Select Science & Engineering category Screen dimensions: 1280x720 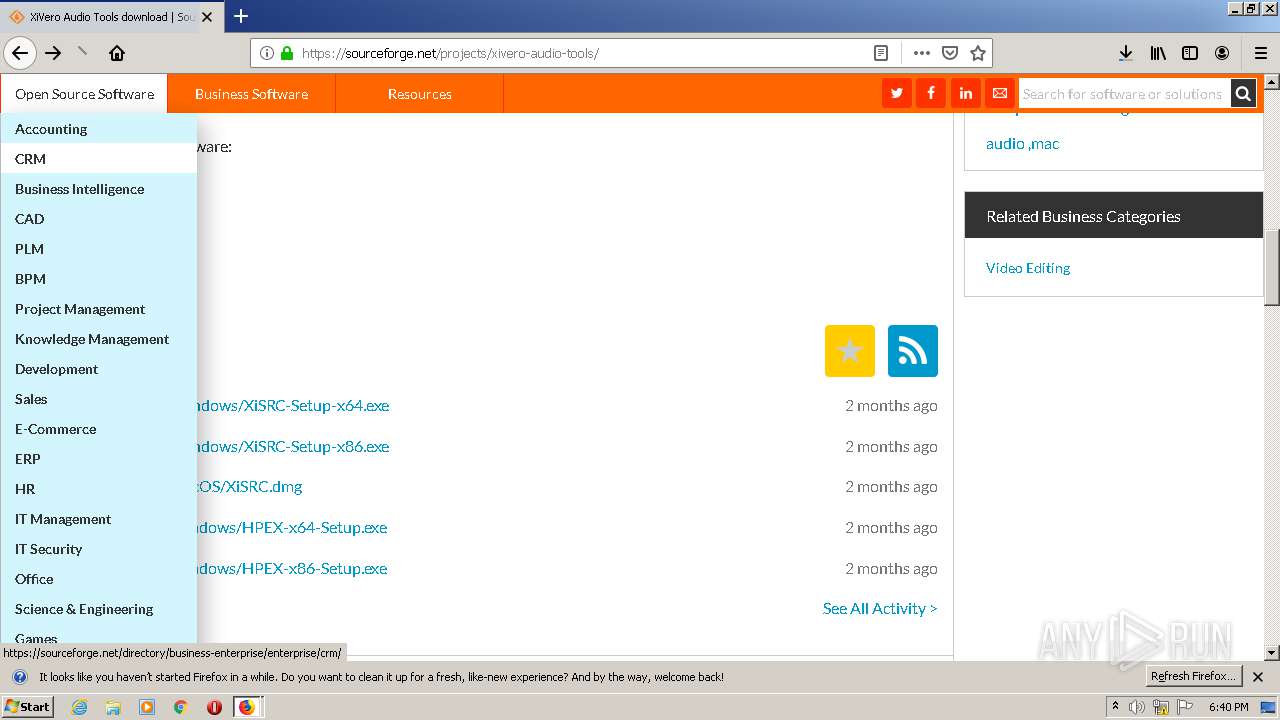click(x=99, y=609)
